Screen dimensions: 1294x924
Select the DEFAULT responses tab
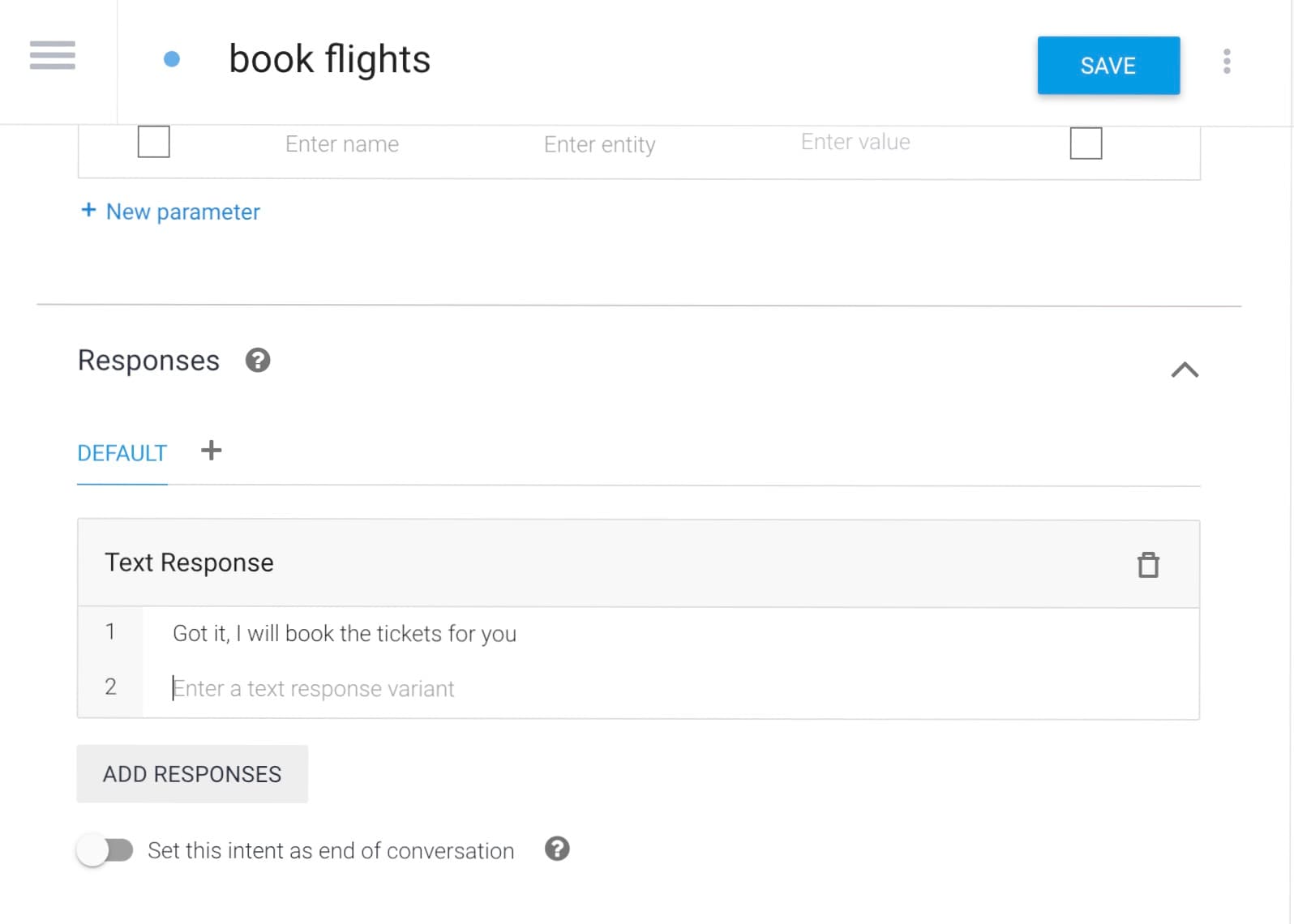pos(122,453)
